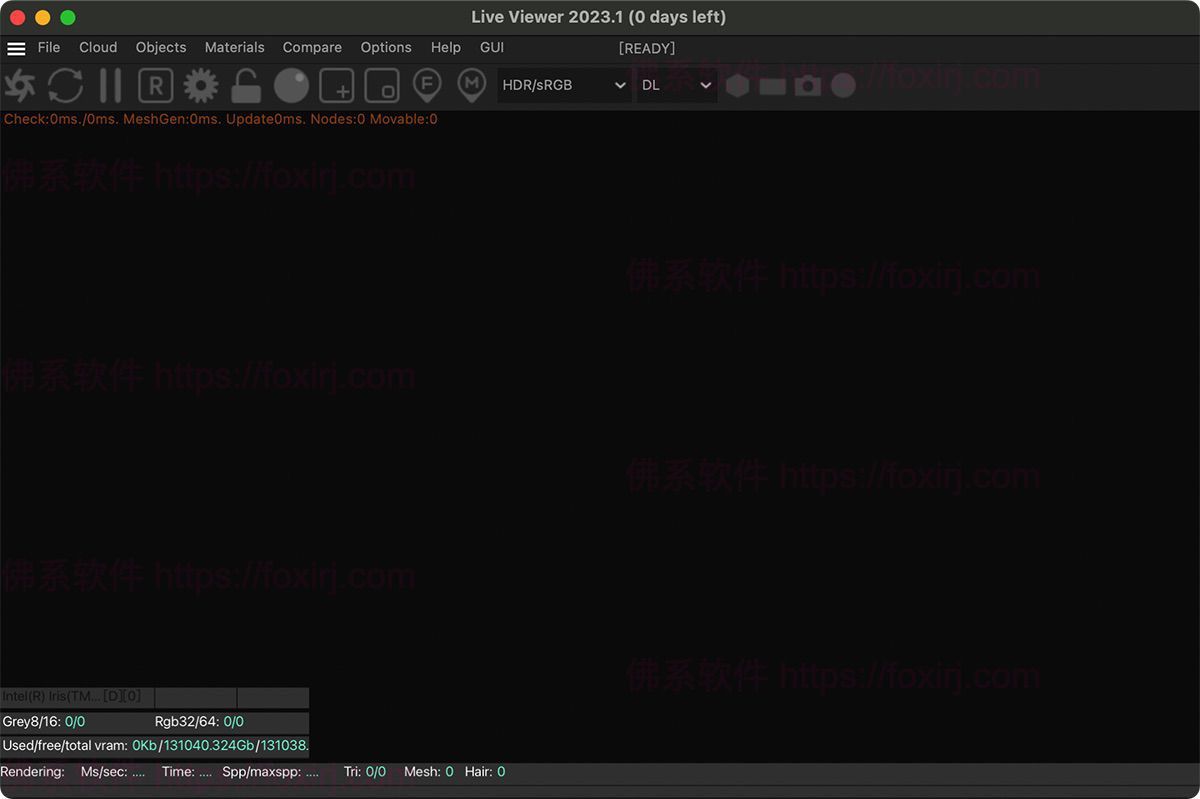Image resolution: width=1200 pixels, height=799 pixels.
Task: Open the main hamburger menu
Action: tap(16, 47)
